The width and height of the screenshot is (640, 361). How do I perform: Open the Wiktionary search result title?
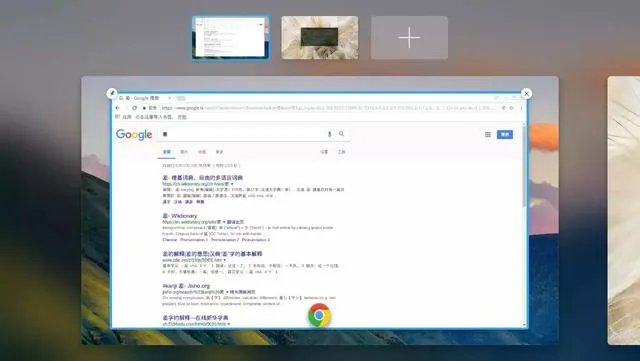180,216
